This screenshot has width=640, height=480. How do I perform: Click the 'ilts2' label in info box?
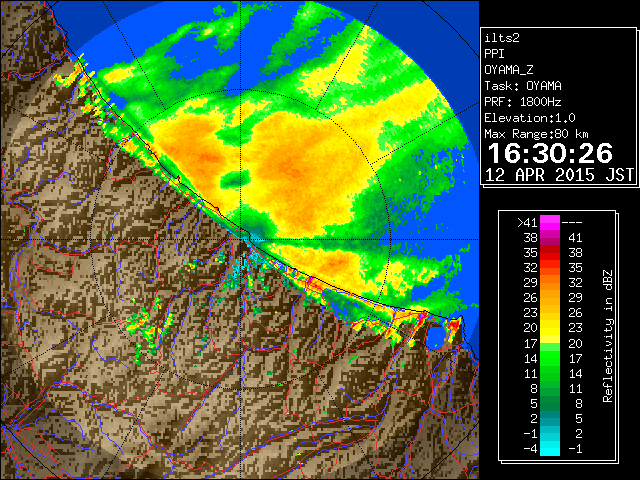tap(502, 38)
